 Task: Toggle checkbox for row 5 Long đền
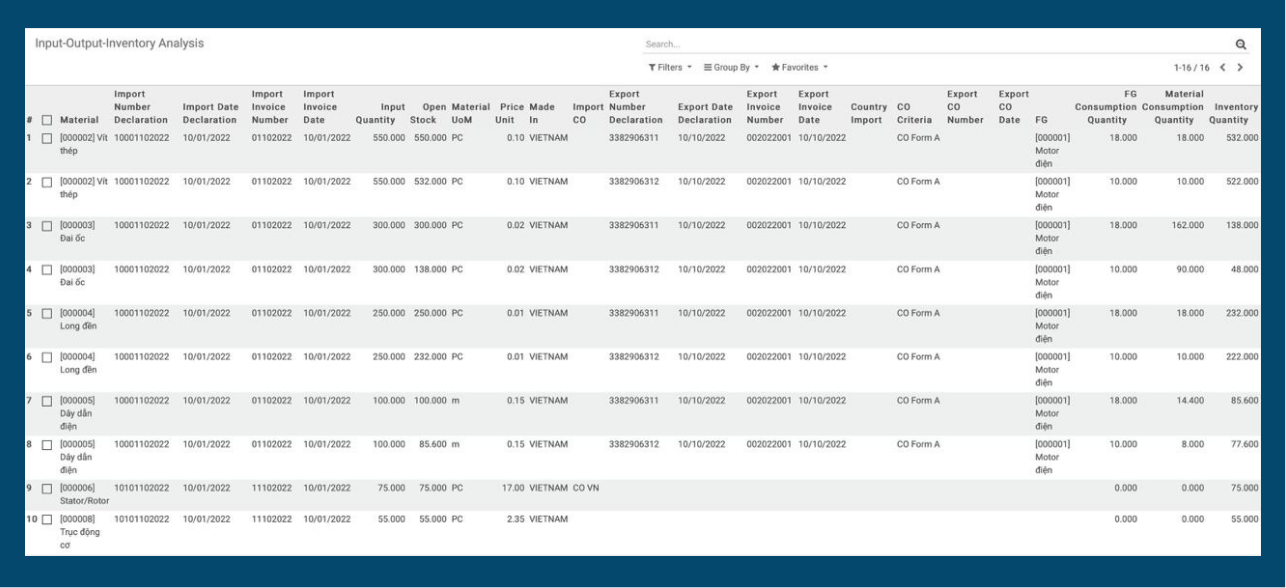tap(47, 313)
